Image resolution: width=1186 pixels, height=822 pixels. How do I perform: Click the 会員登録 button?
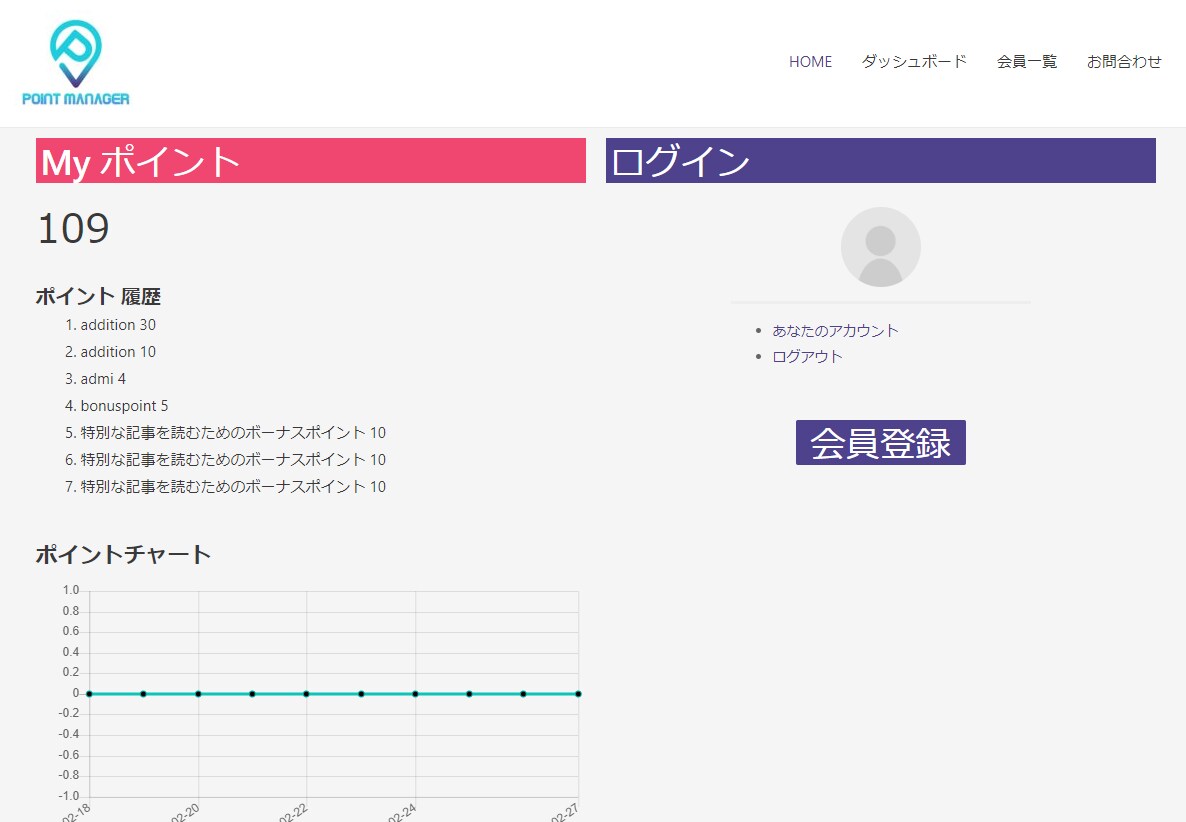[880, 442]
